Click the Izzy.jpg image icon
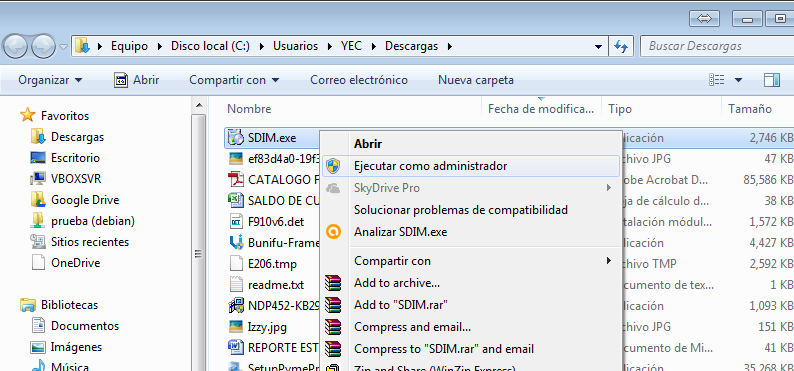Screen dimensions: 794x371 point(236,326)
